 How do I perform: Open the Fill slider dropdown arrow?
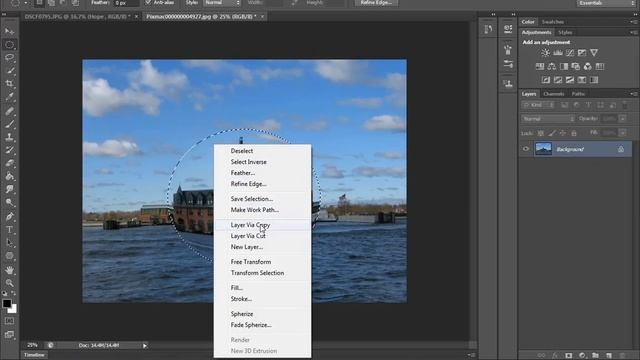point(622,133)
